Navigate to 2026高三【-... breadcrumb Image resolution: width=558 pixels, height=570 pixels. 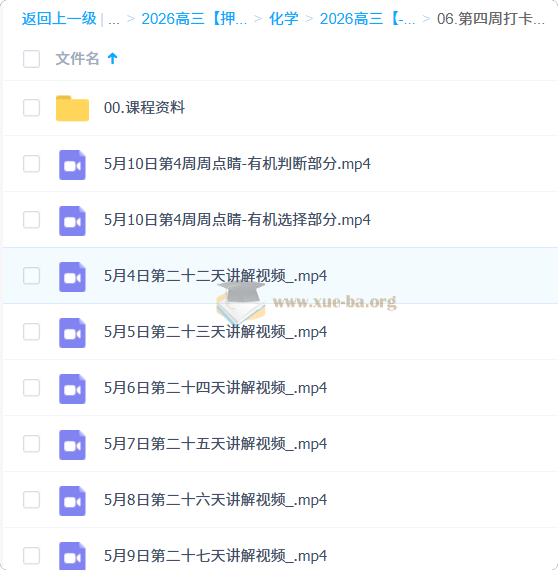(x=368, y=19)
